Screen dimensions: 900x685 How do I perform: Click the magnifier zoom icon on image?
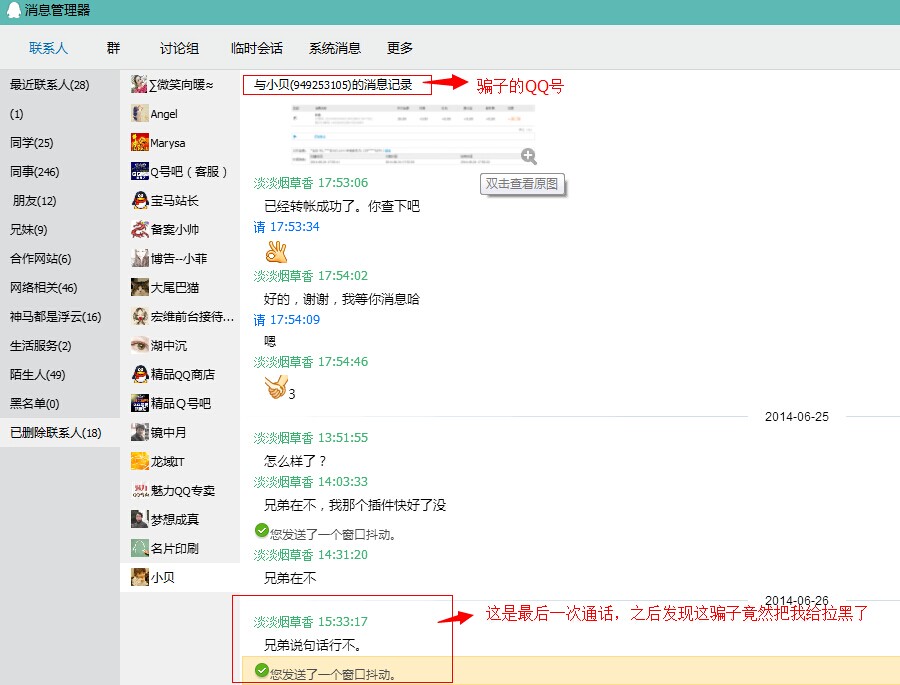point(529,156)
